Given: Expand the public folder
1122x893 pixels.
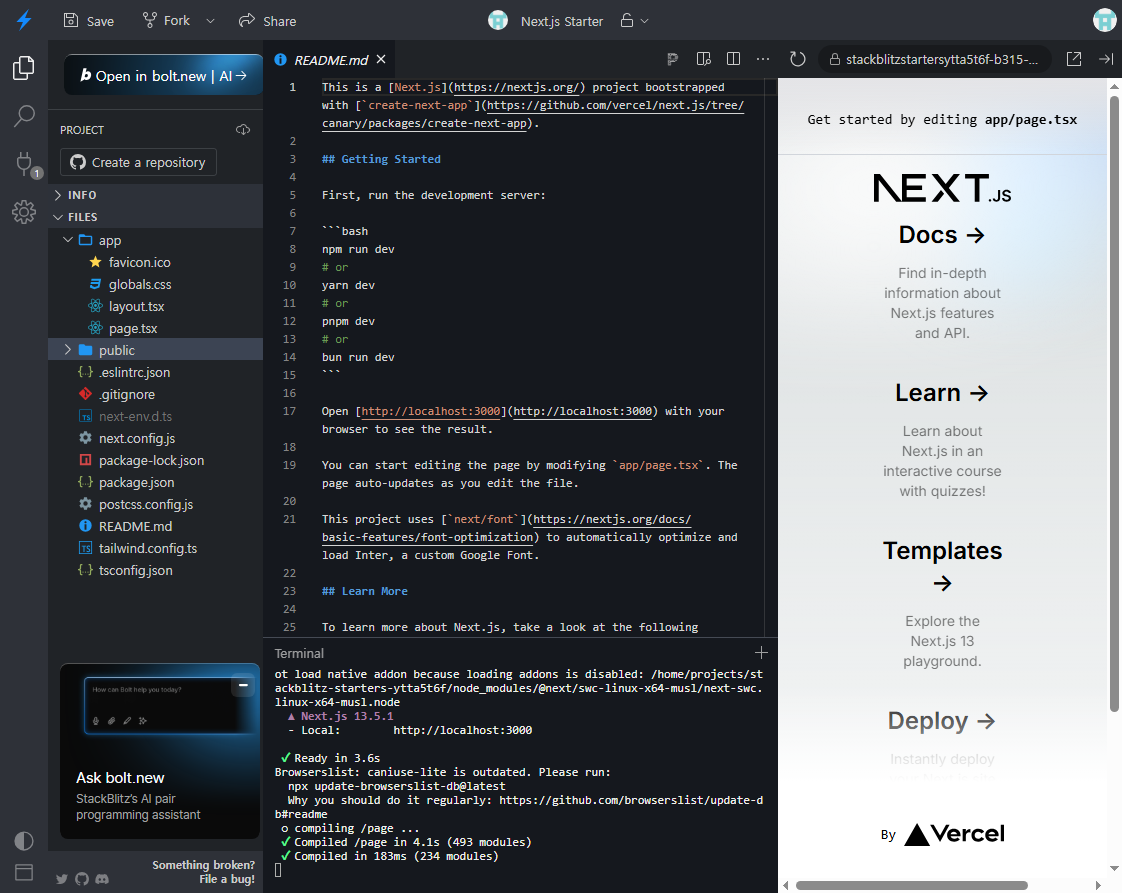Looking at the screenshot, I should tap(155, 350).
